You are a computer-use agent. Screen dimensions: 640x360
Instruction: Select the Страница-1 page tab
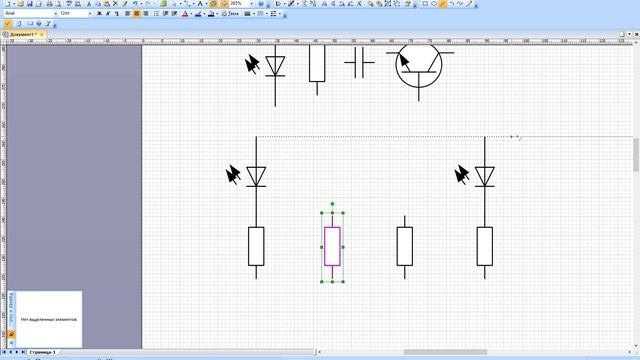(x=42, y=352)
